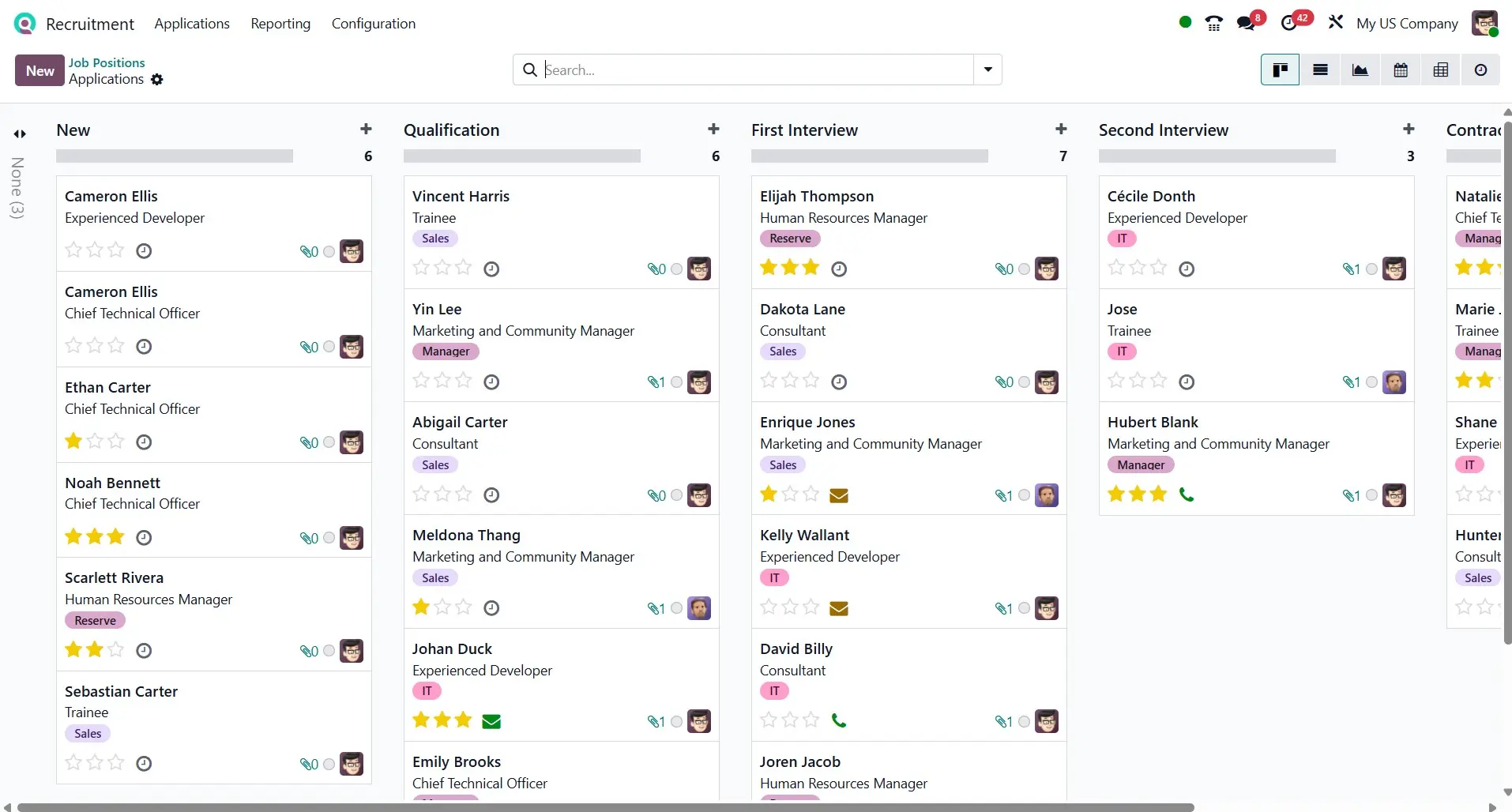Click the Reserve tag on Scarlett Rivera card

pyautogui.click(x=95, y=621)
